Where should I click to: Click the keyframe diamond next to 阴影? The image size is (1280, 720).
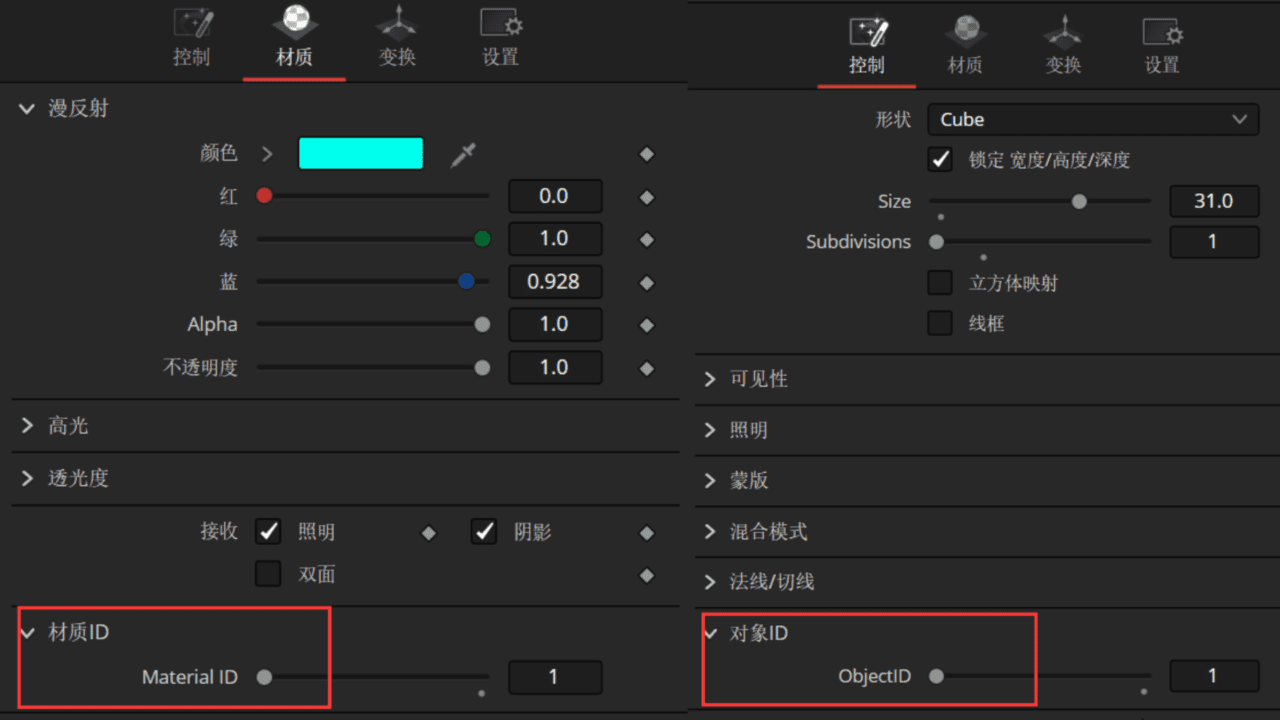(646, 532)
